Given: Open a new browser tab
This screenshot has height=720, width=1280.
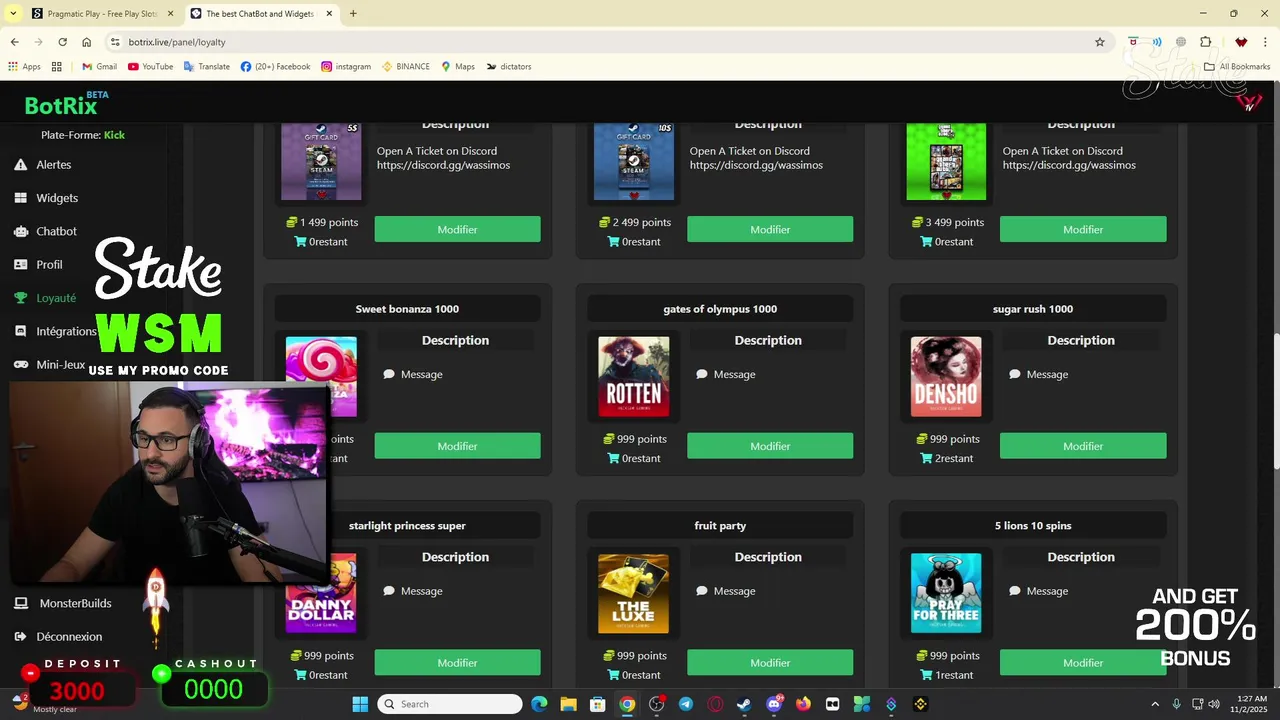Looking at the screenshot, I should point(353,14).
